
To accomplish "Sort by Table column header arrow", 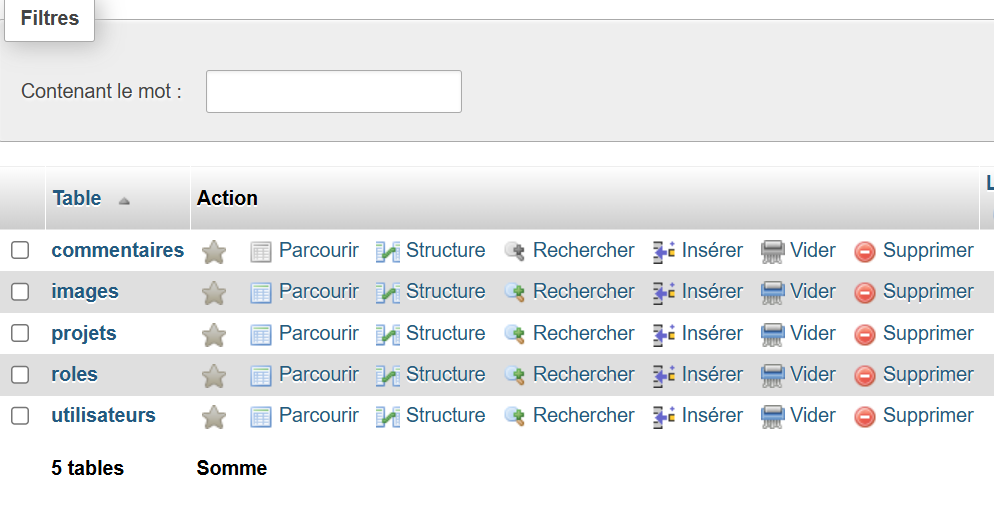I will [124, 200].
